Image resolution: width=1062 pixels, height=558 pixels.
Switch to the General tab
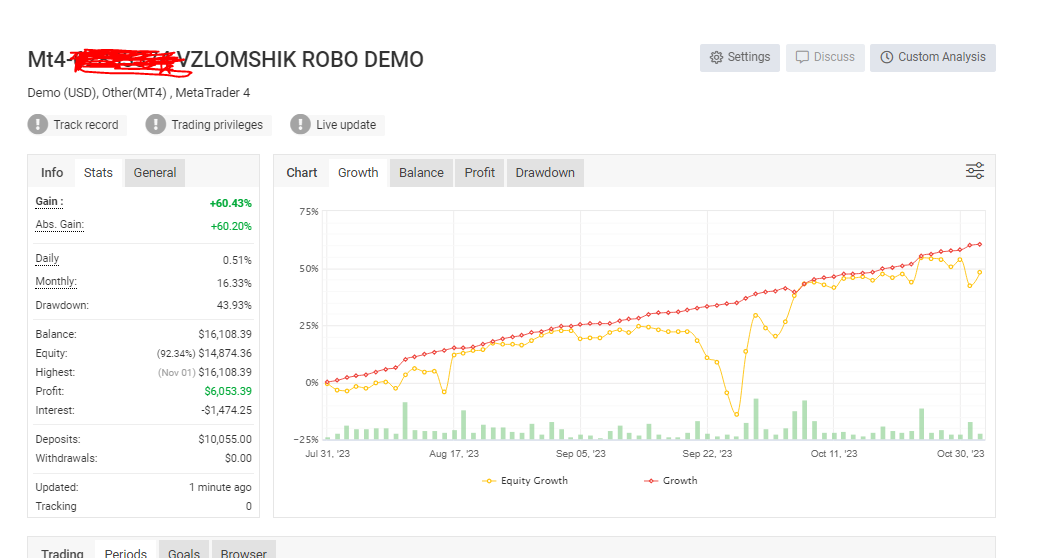[154, 173]
